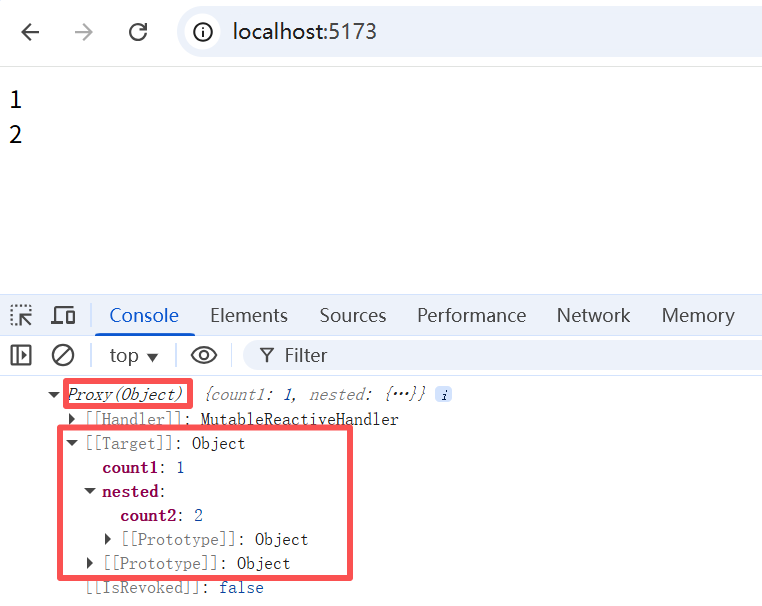Select the [[IsRevoked]]: false row
The height and width of the screenshot is (606, 762).
coord(175,588)
